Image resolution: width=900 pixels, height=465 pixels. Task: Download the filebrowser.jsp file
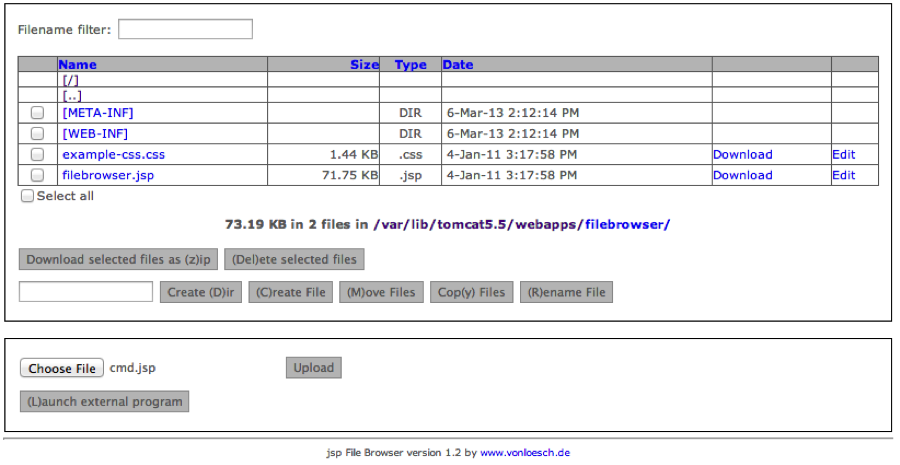click(742, 175)
